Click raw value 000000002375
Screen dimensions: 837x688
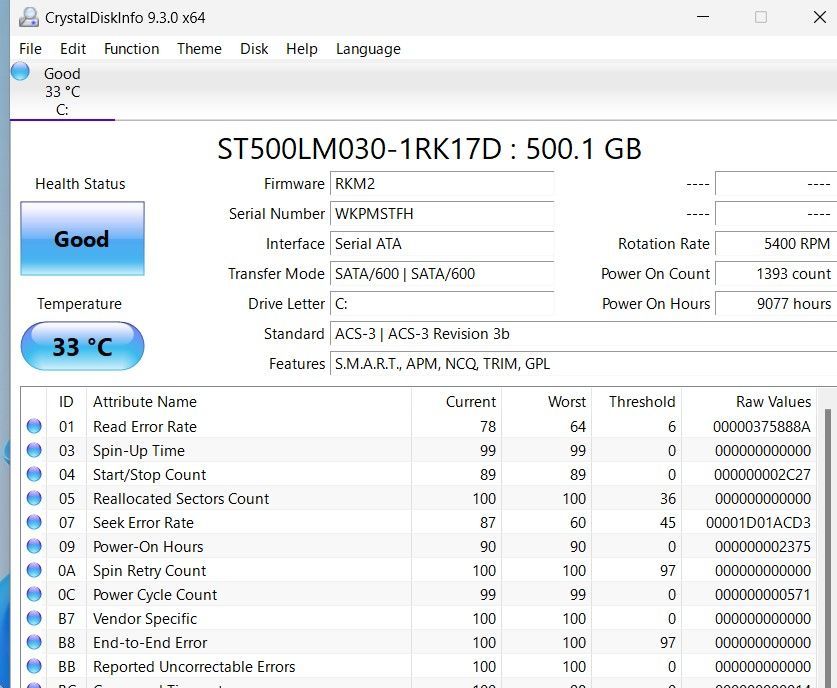point(763,547)
